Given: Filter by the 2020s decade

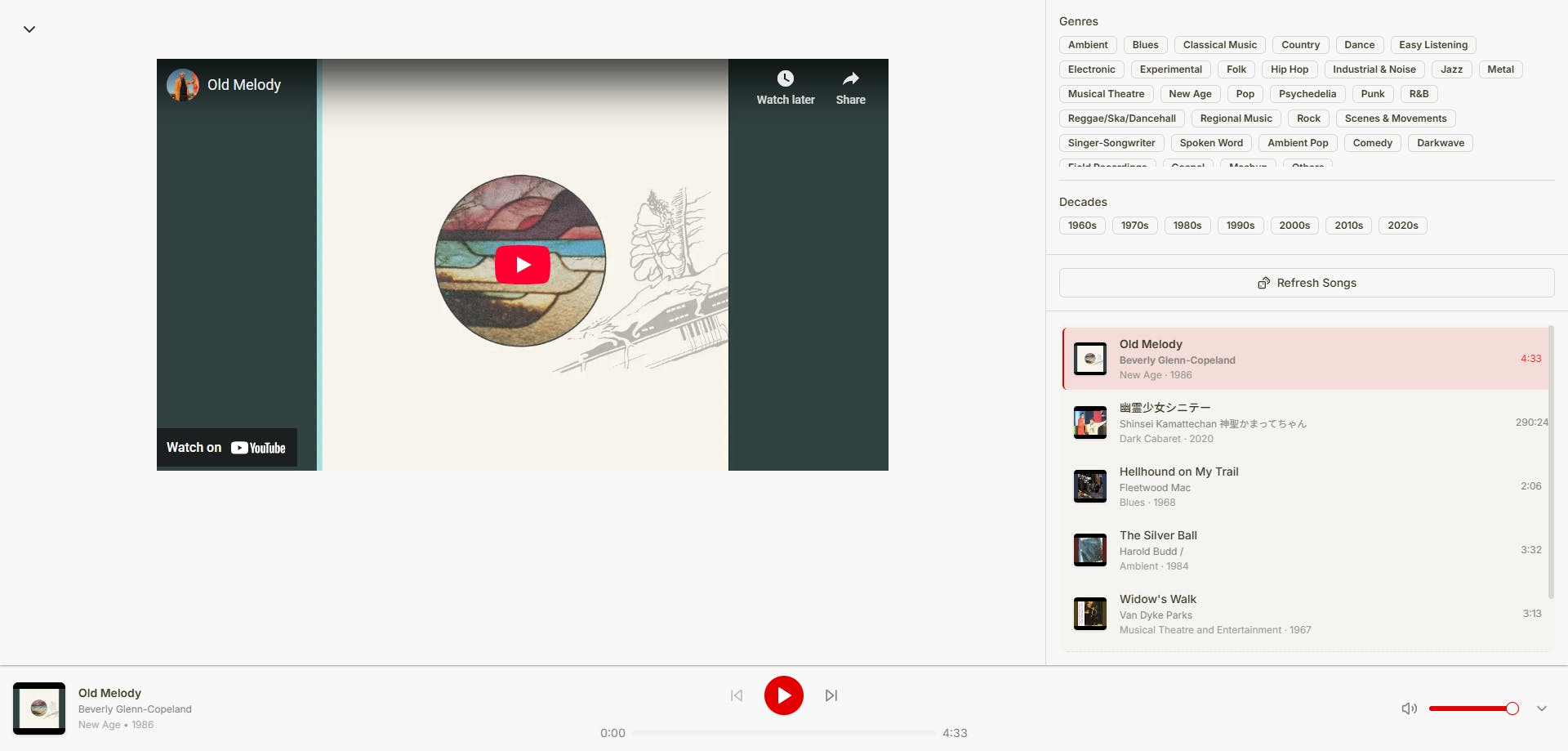Looking at the screenshot, I should [x=1402, y=226].
